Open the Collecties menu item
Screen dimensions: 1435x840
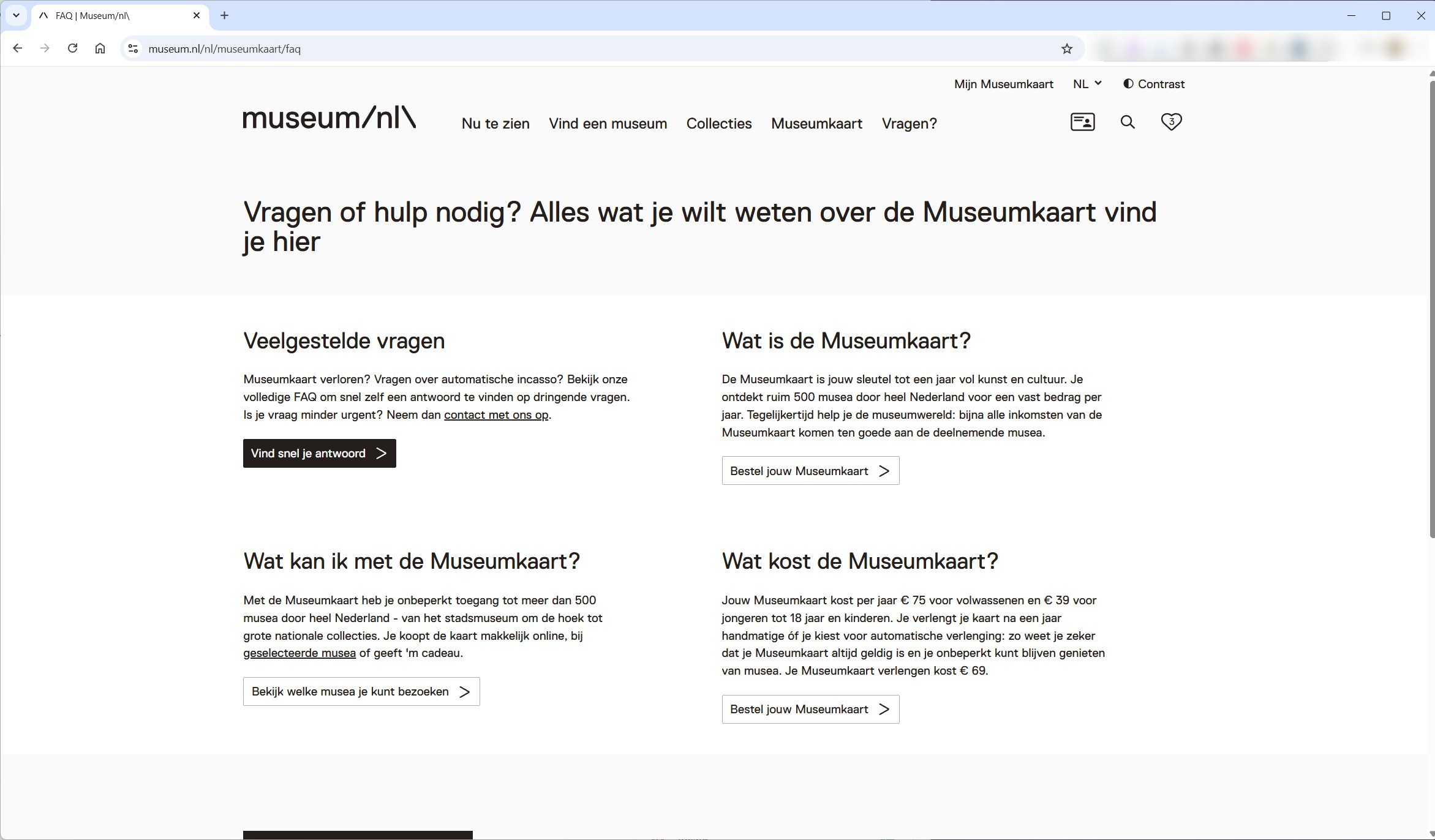pos(718,123)
